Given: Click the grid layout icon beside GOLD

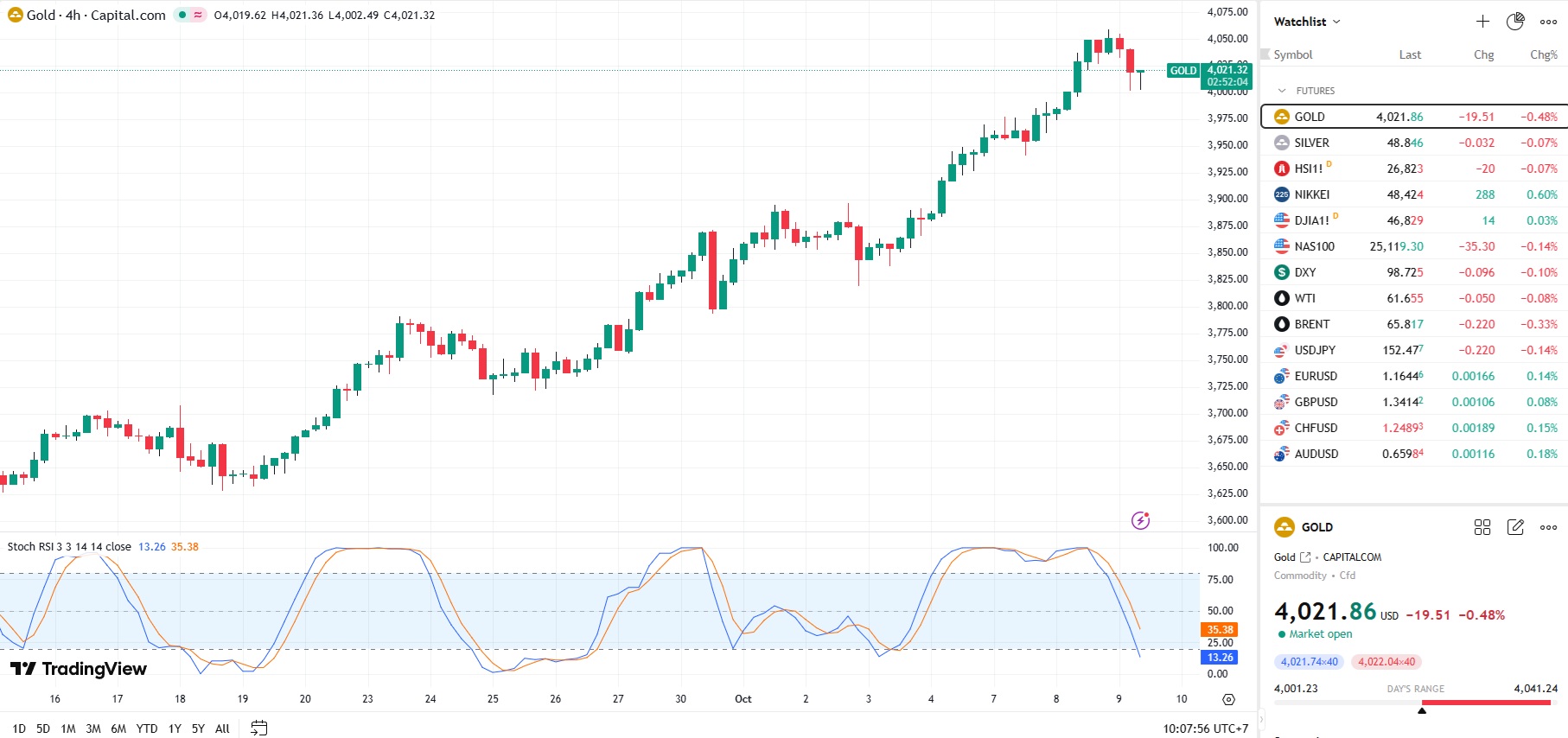Looking at the screenshot, I should click(1482, 527).
